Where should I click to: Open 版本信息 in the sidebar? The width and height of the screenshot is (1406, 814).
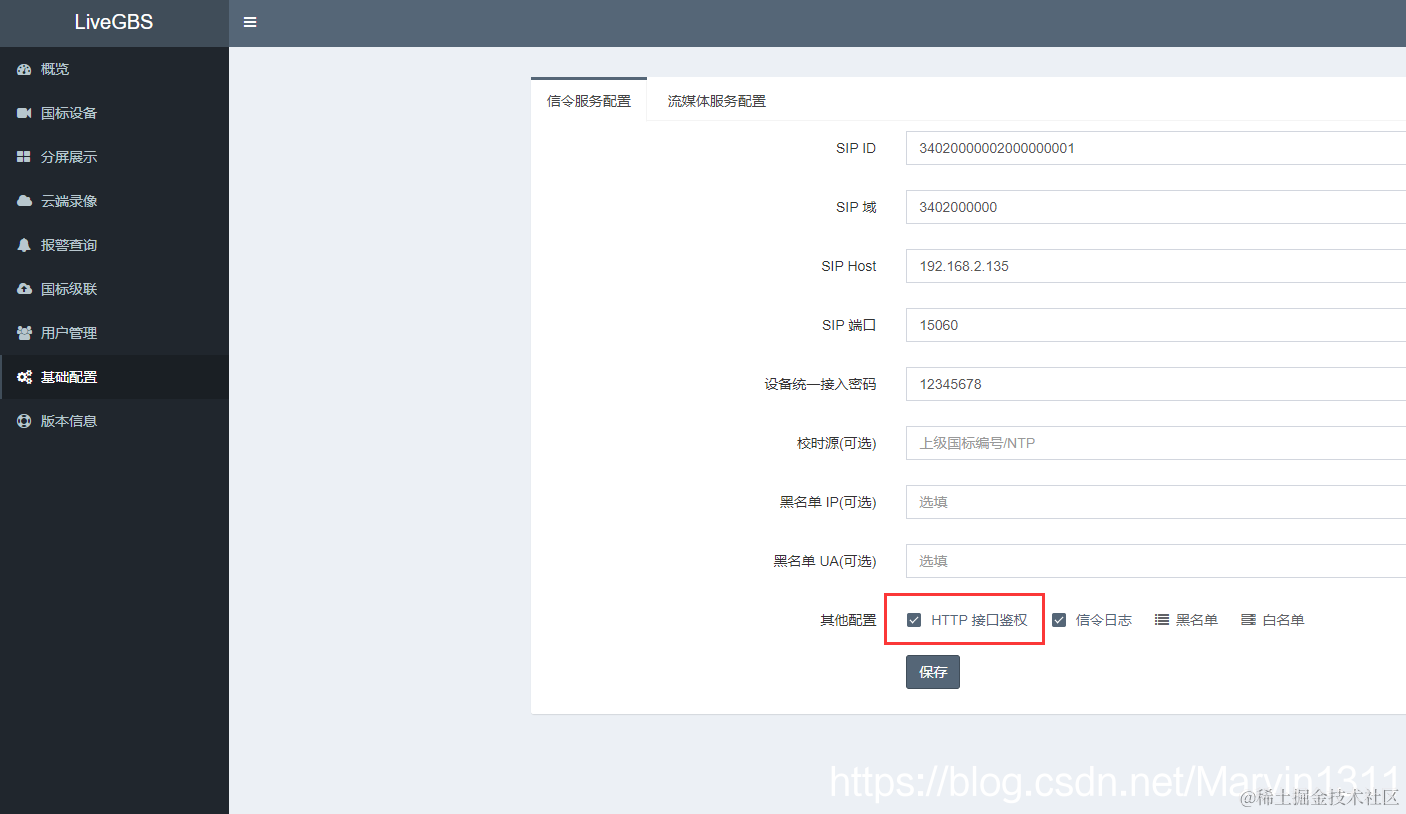pos(114,421)
